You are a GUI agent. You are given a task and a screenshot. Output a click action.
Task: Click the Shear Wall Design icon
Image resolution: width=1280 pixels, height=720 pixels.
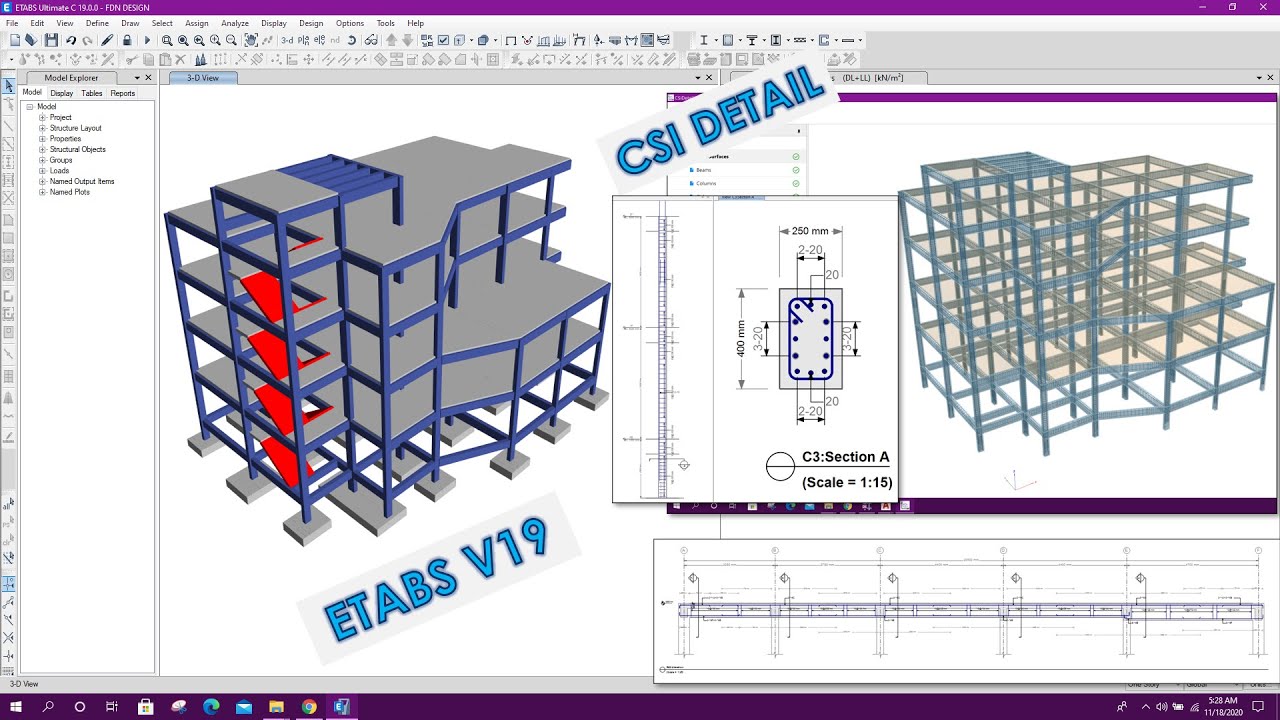click(x=823, y=40)
